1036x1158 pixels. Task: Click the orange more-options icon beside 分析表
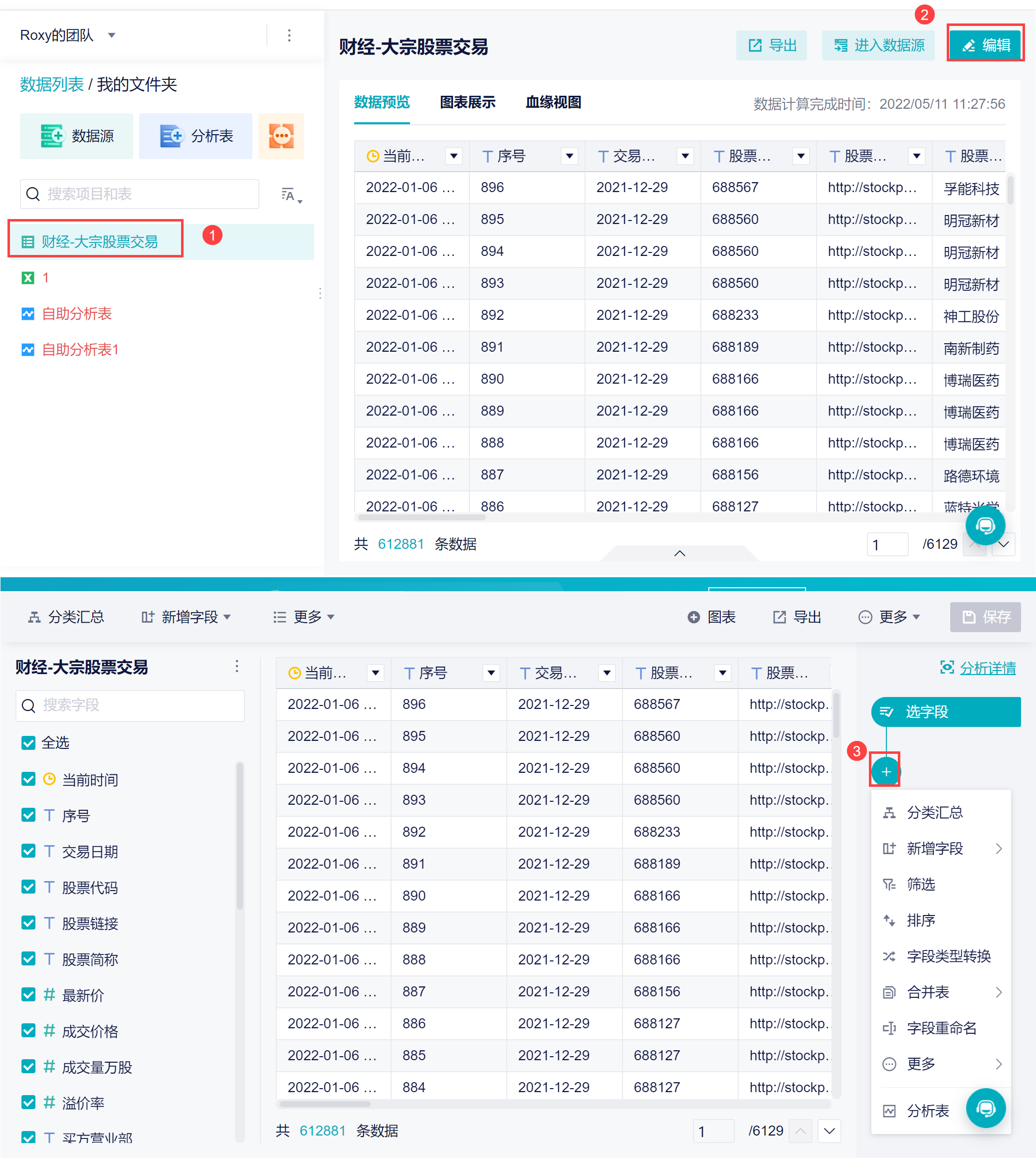281,136
